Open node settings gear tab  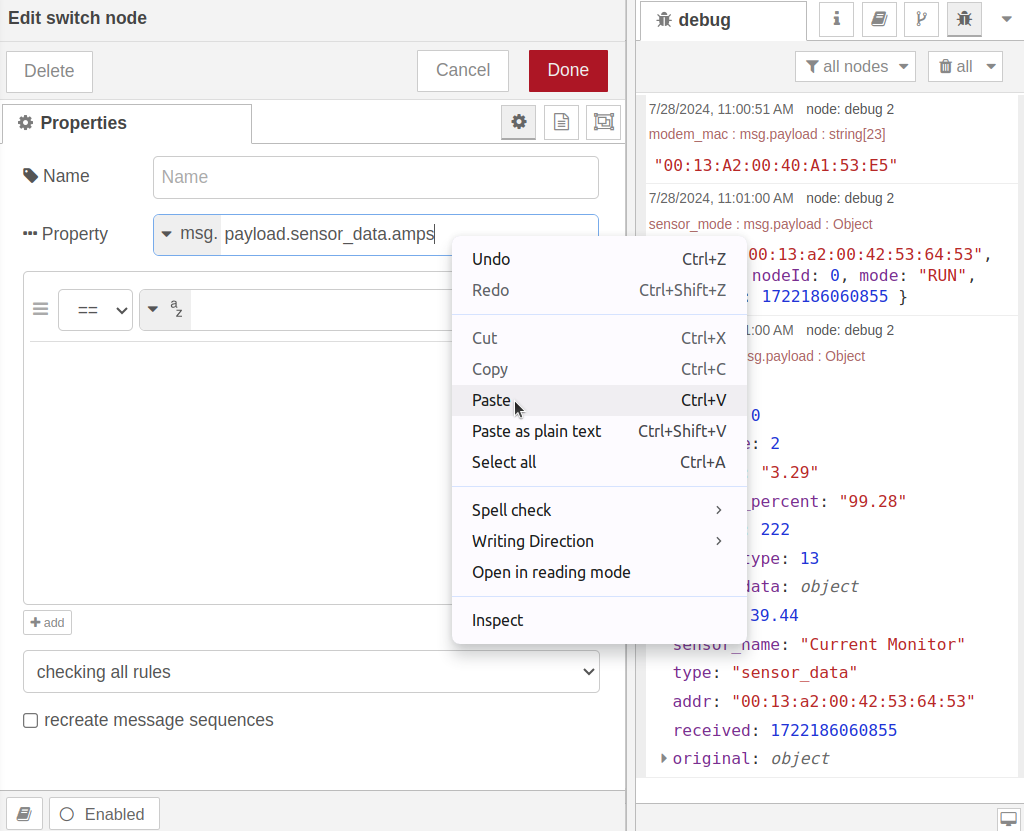click(x=519, y=122)
